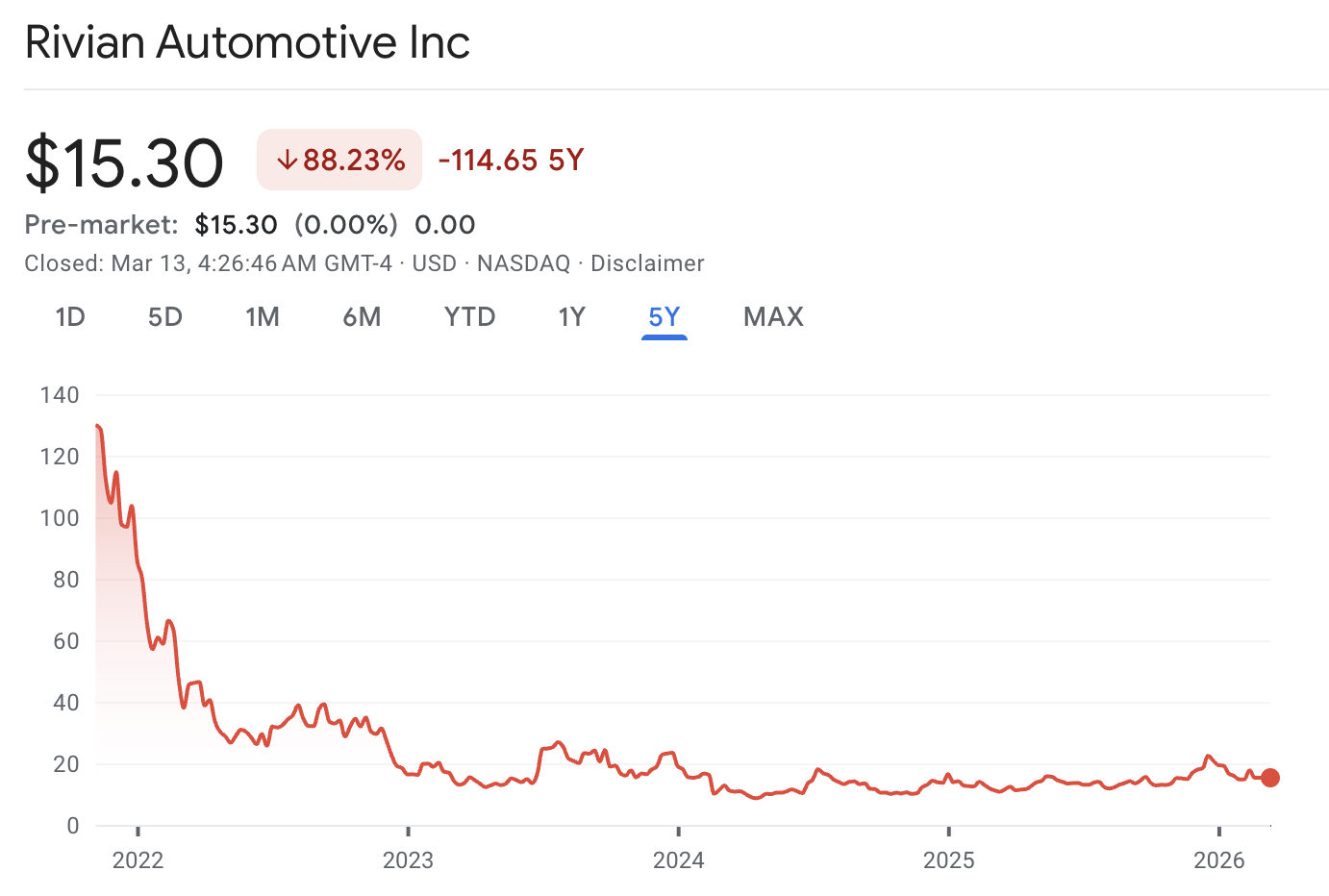Screen dimensions: 1329x896
Task: Click the 2023 x-axis marker
Action: point(409,860)
